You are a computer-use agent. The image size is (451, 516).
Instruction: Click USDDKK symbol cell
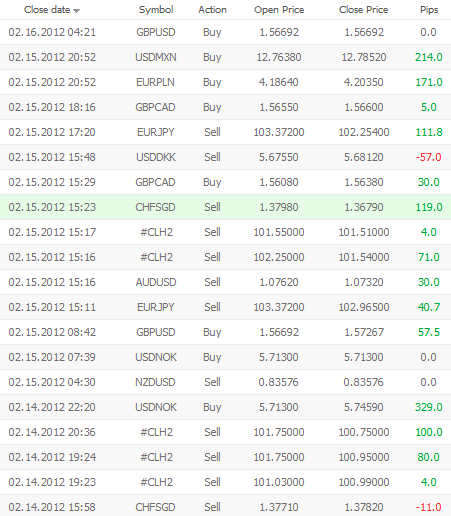(x=156, y=157)
